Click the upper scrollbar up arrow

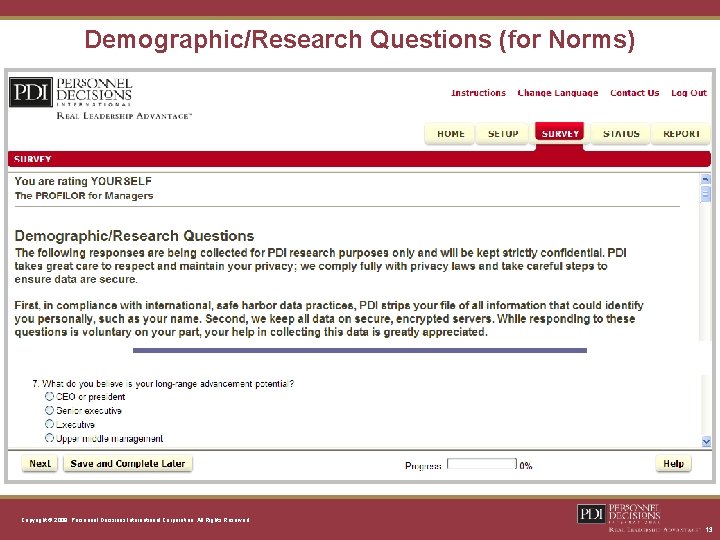click(706, 180)
